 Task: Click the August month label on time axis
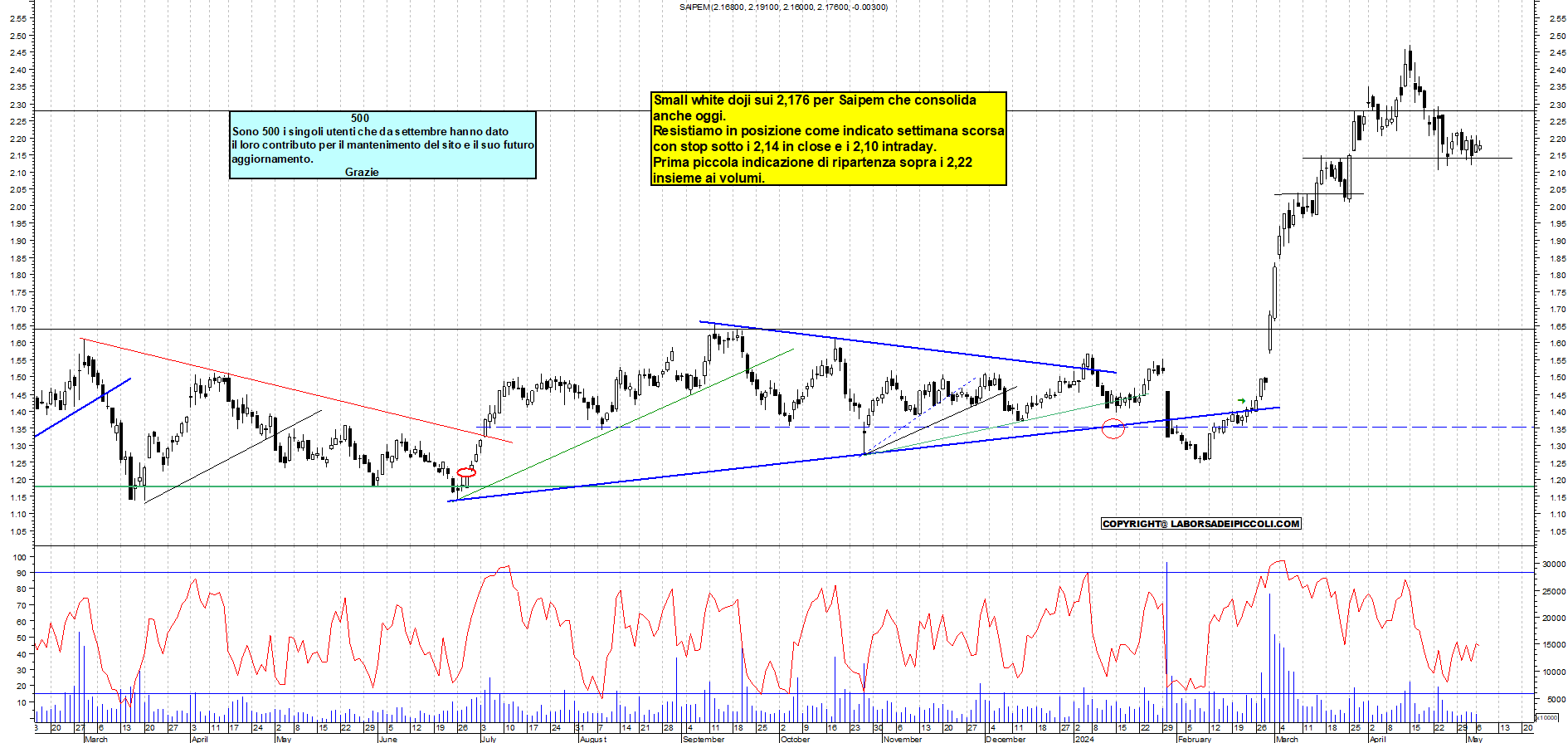(593, 739)
